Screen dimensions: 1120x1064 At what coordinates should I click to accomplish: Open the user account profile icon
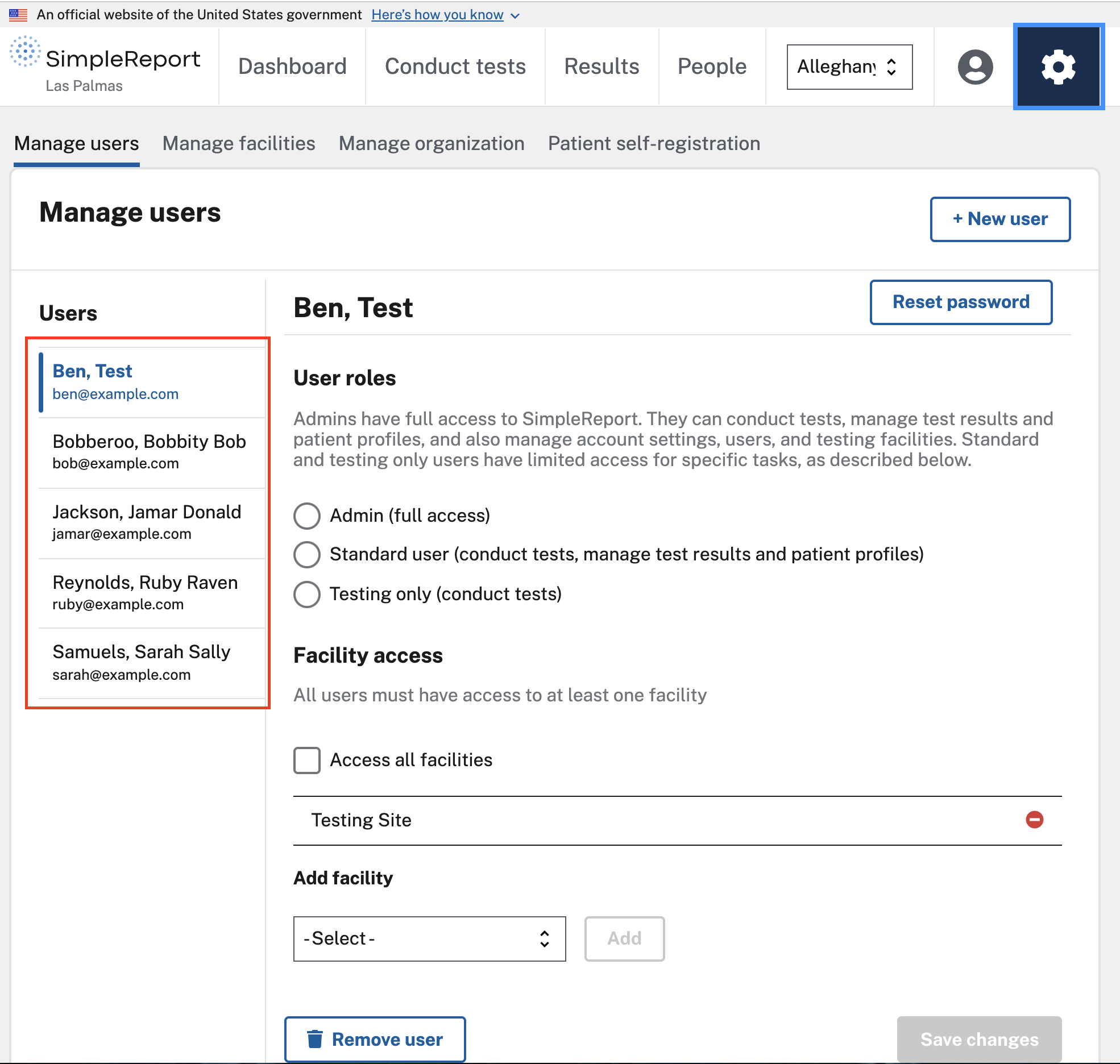[x=975, y=66]
